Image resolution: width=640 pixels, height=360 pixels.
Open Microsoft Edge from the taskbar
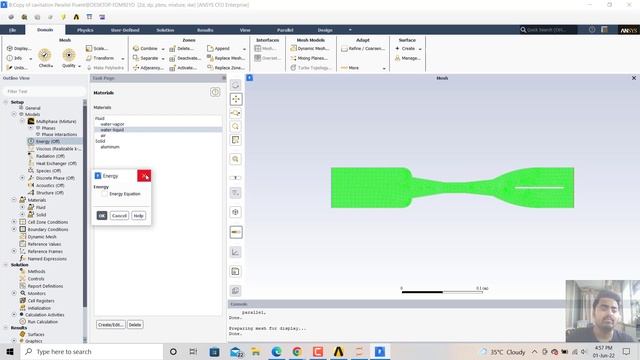pyautogui.click(x=277, y=351)
